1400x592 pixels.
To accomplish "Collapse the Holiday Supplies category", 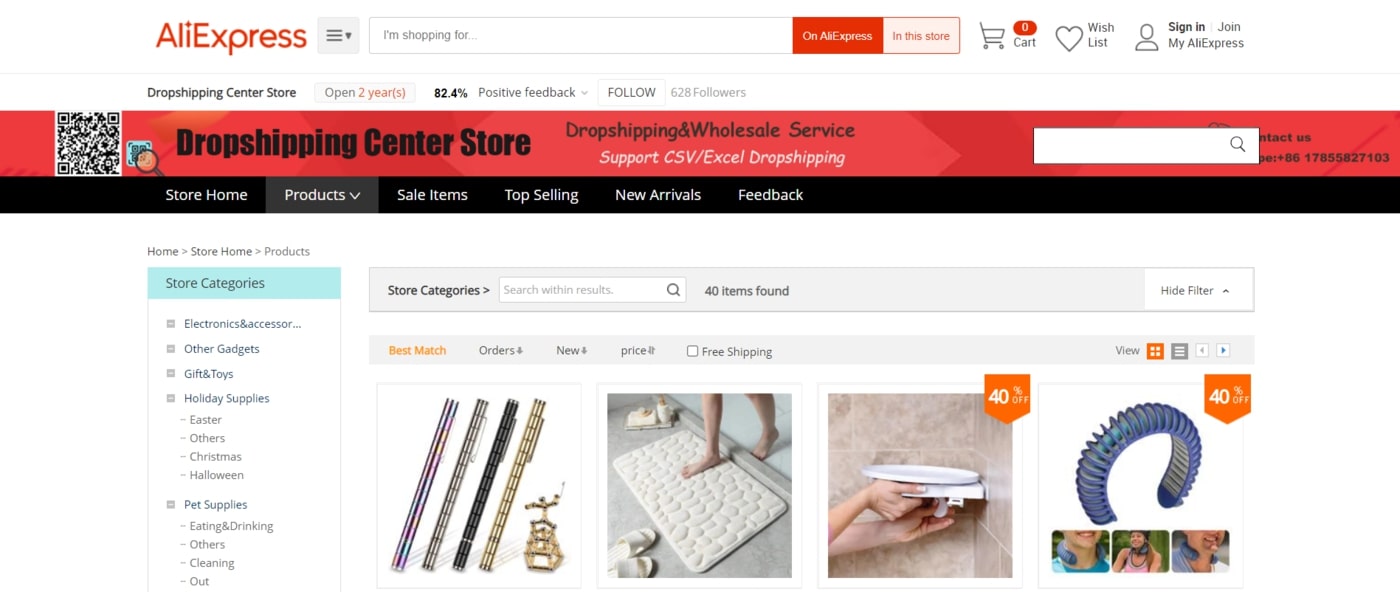I will coord(171,398).
